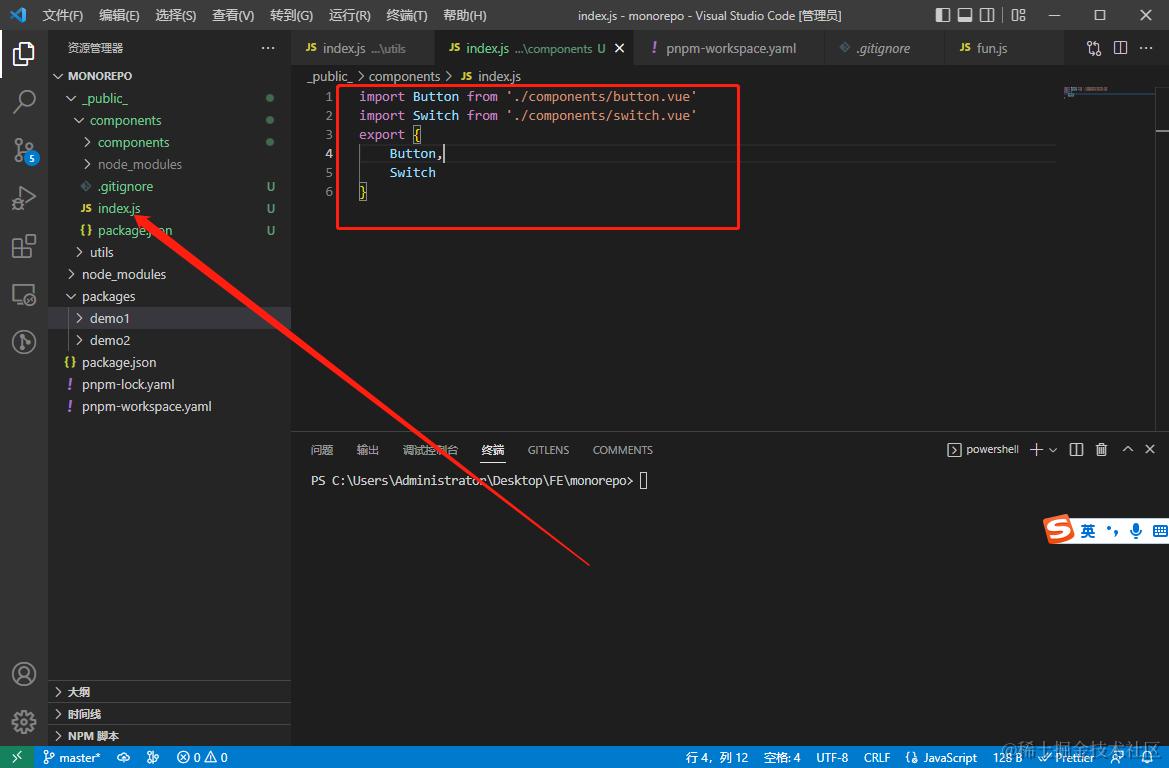Change the indentation setting 空格: 4
The image size is (1169, 768).
782,758
